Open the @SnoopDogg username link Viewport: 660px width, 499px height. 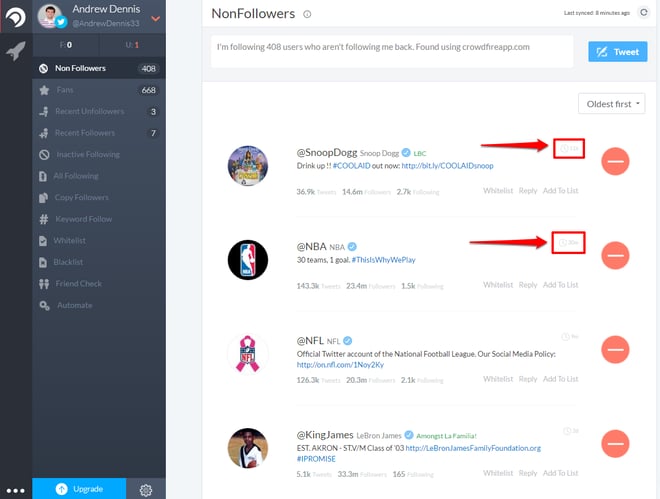click(327, 152)
